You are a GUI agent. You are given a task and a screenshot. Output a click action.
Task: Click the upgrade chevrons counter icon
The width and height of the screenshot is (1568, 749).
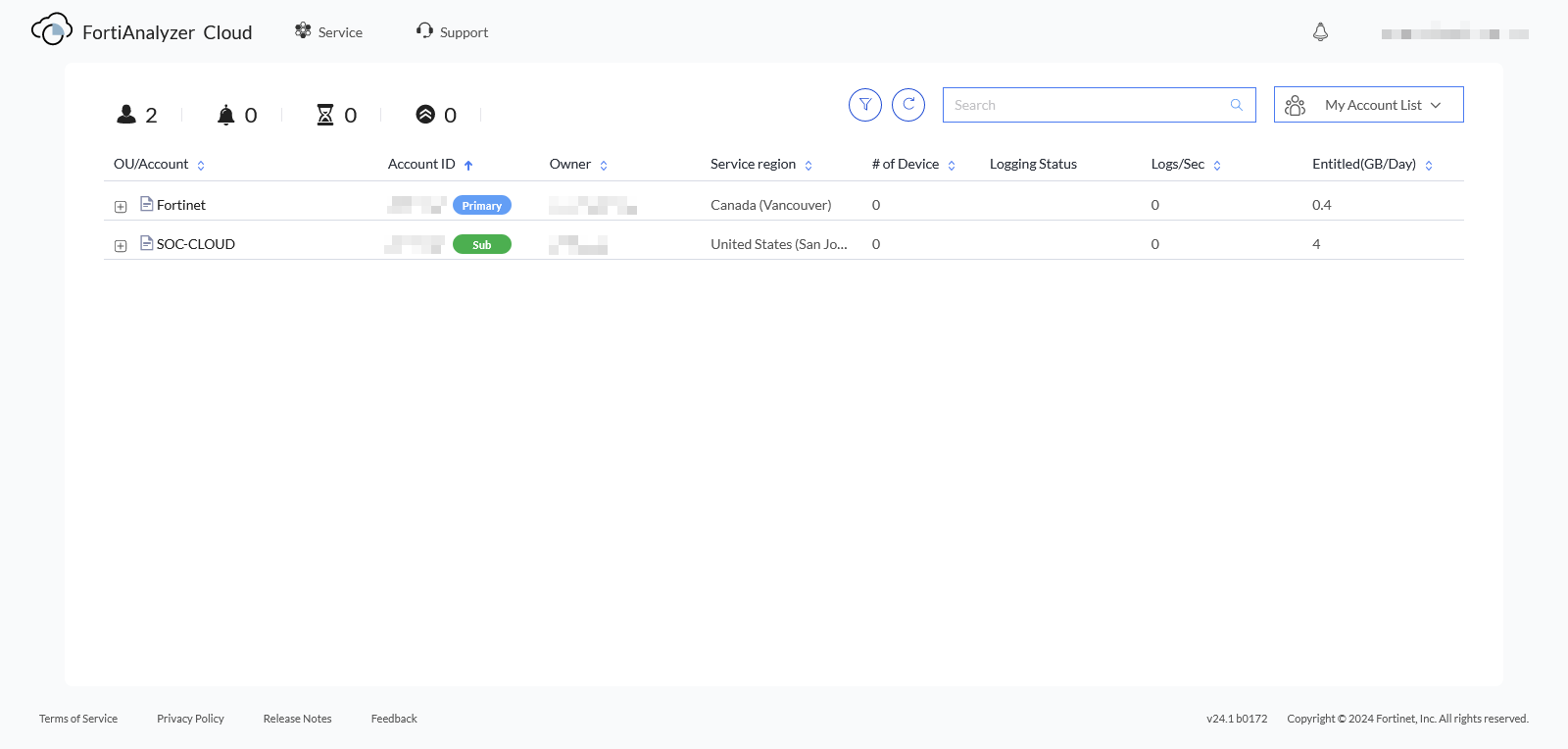(425, 115)
